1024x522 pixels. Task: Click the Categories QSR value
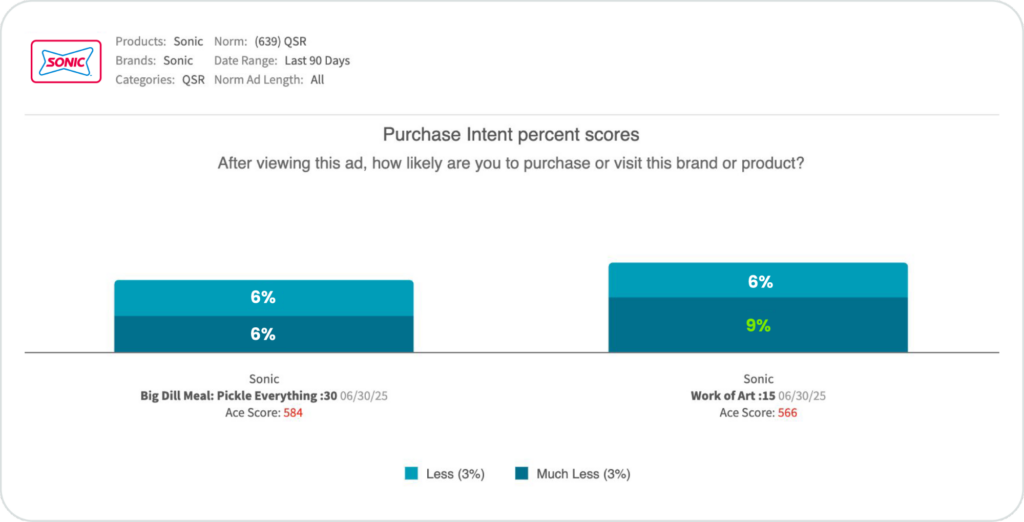click(x=193, y=80)
